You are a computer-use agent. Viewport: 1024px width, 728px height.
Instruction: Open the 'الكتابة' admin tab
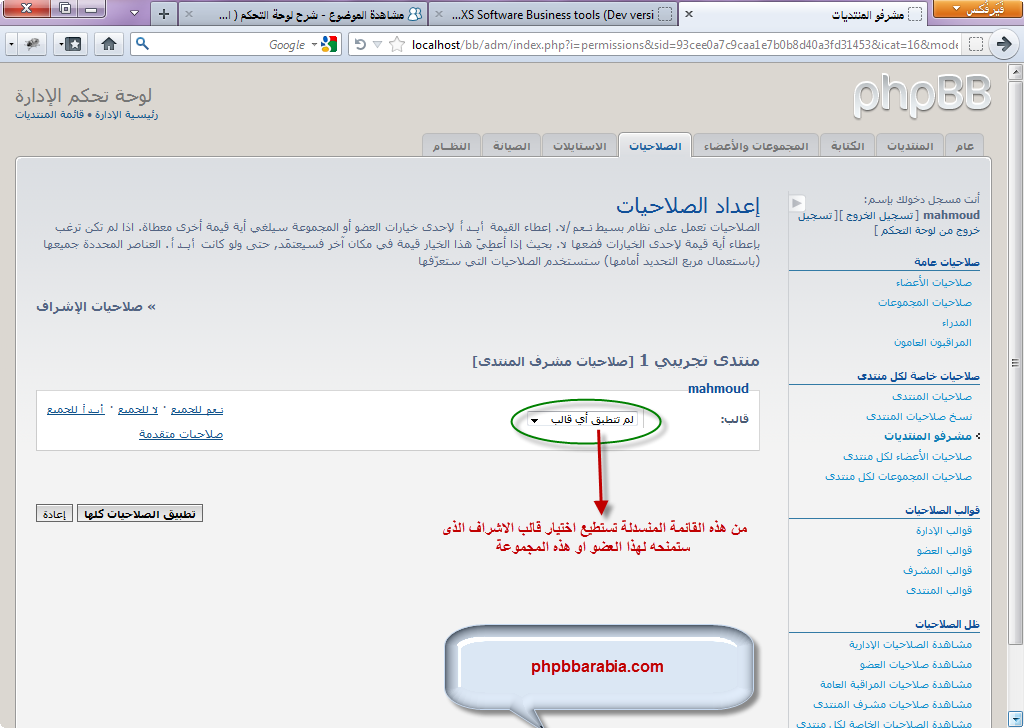[847, 146]
